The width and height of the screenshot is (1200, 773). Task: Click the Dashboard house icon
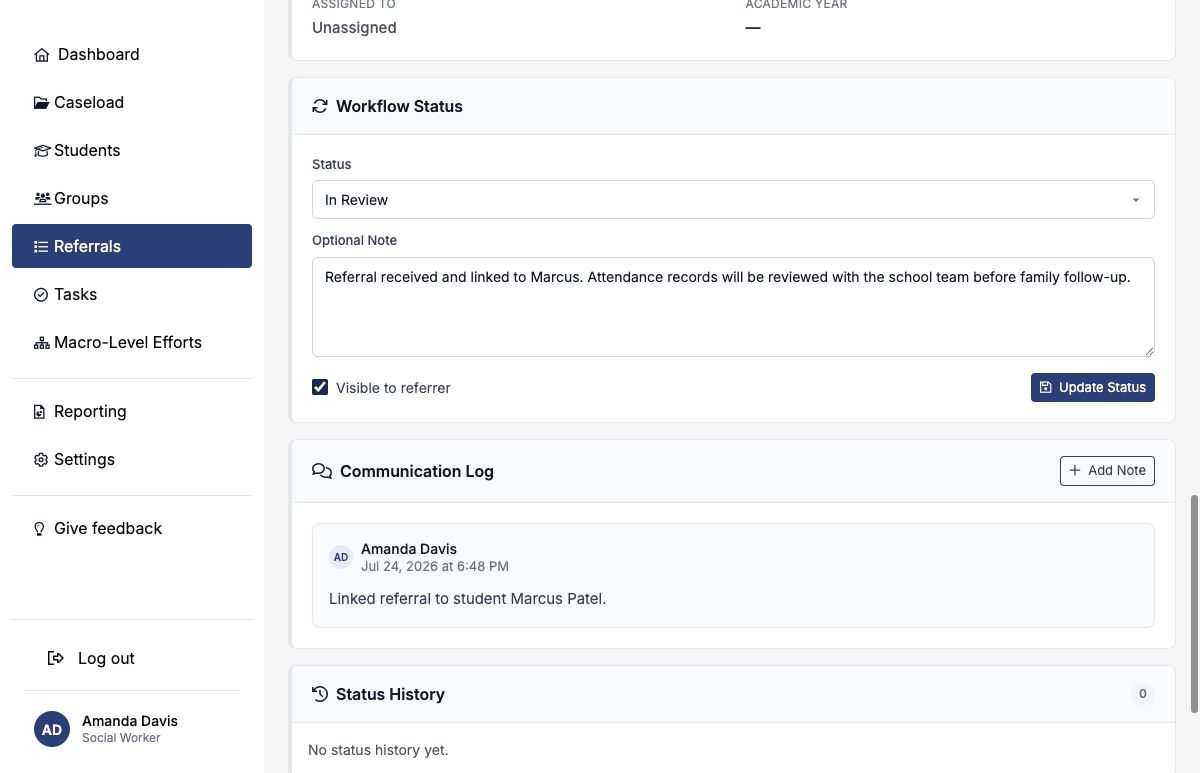[x=42, y=55]
